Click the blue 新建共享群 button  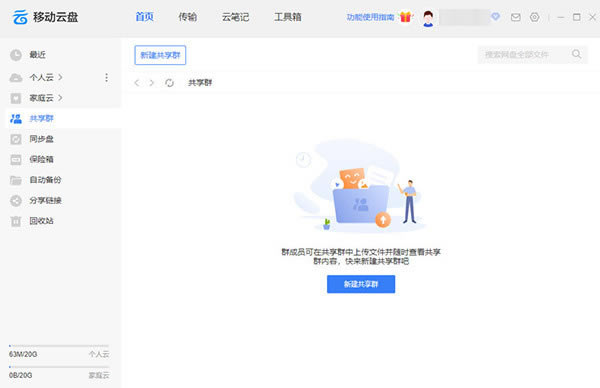(361, 284)
